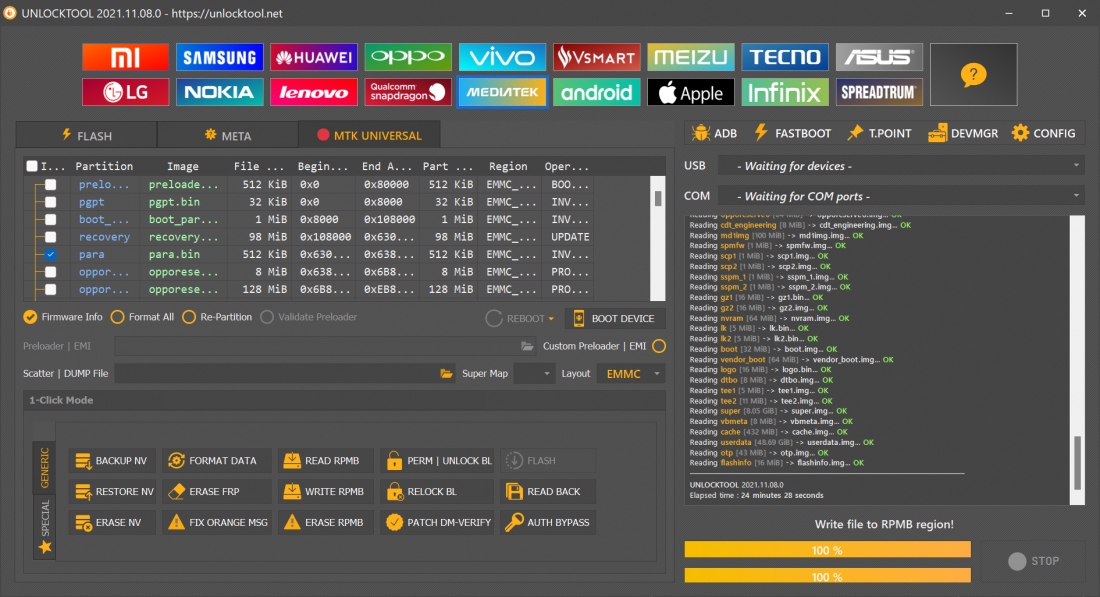Open the help question mark panel

pos(973,74)
